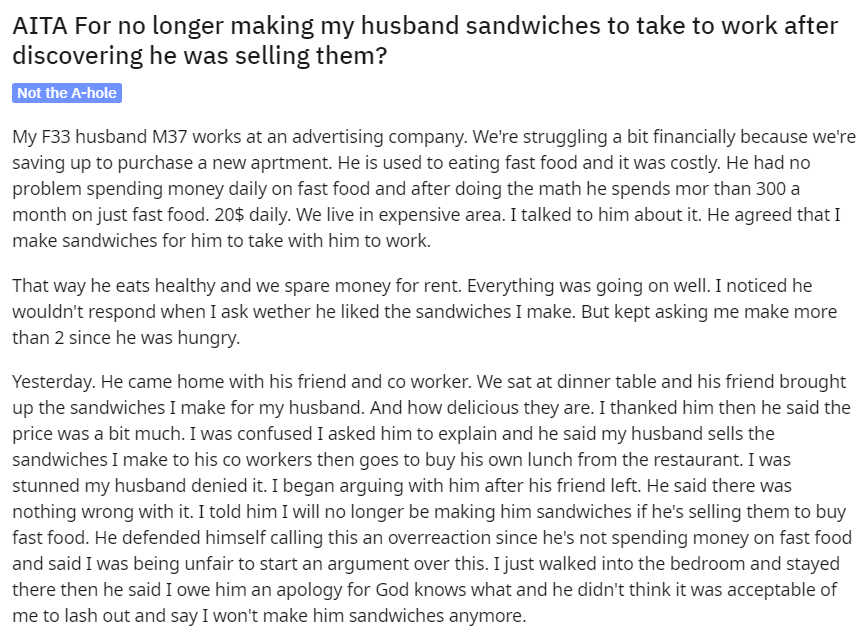Click the line 'than 2 since he was hungry.'
Viewport: 868px width, 633px height.
pyautogui.click(x=126, y=338)
